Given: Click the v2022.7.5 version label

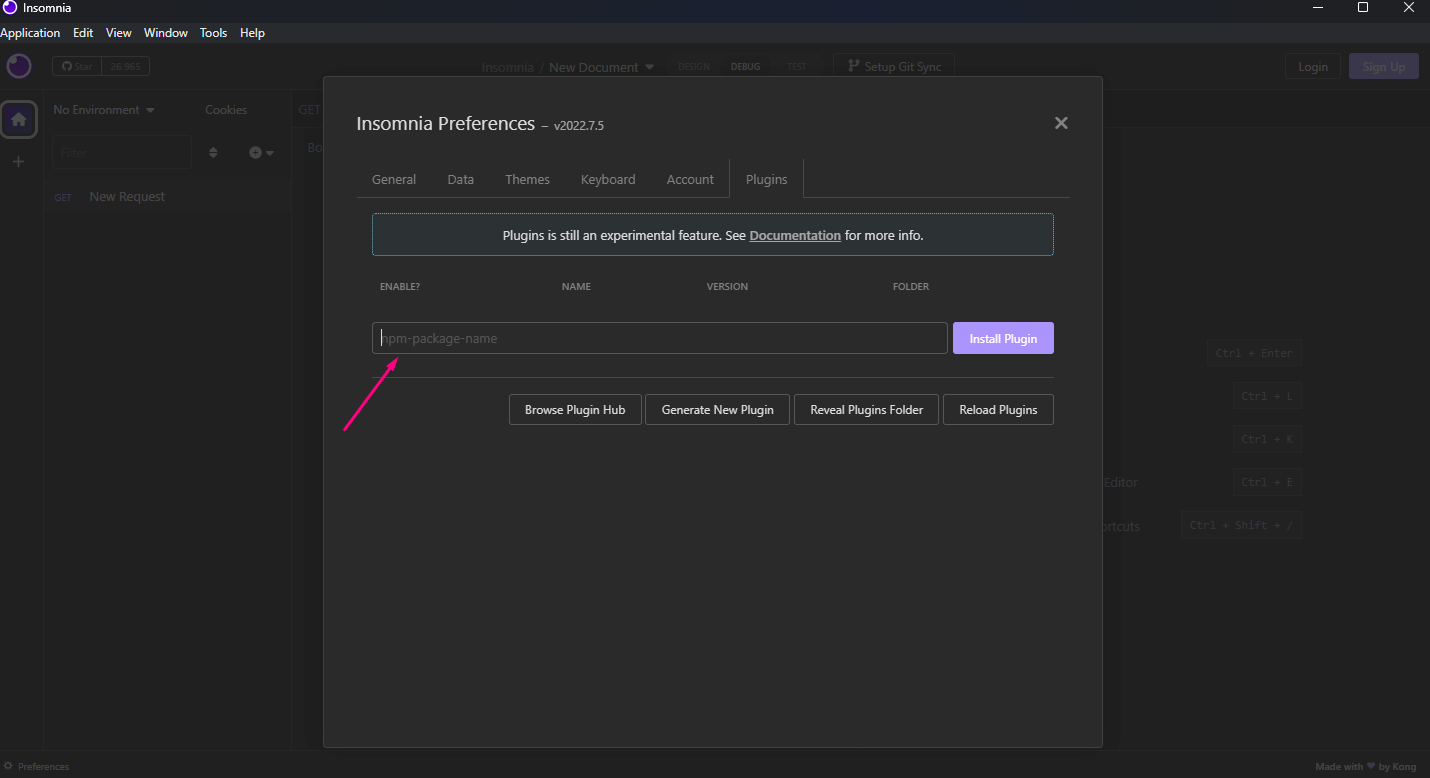Looking at the screenshot, I should [x=579, y=126].
